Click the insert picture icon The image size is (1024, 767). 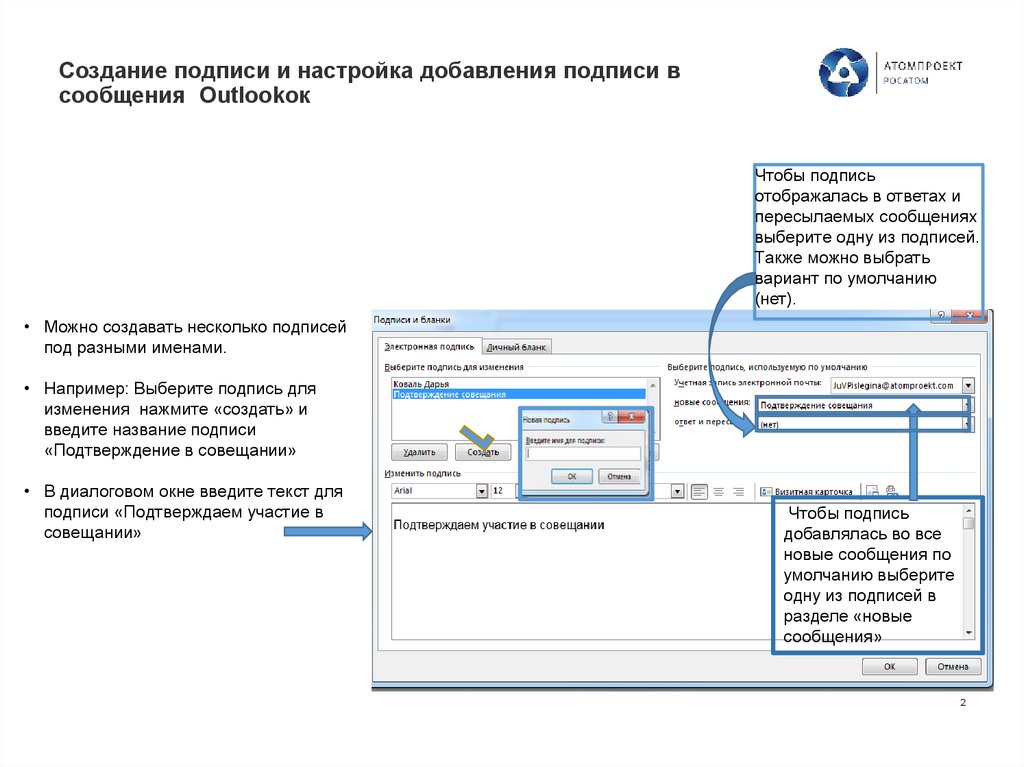872,490
